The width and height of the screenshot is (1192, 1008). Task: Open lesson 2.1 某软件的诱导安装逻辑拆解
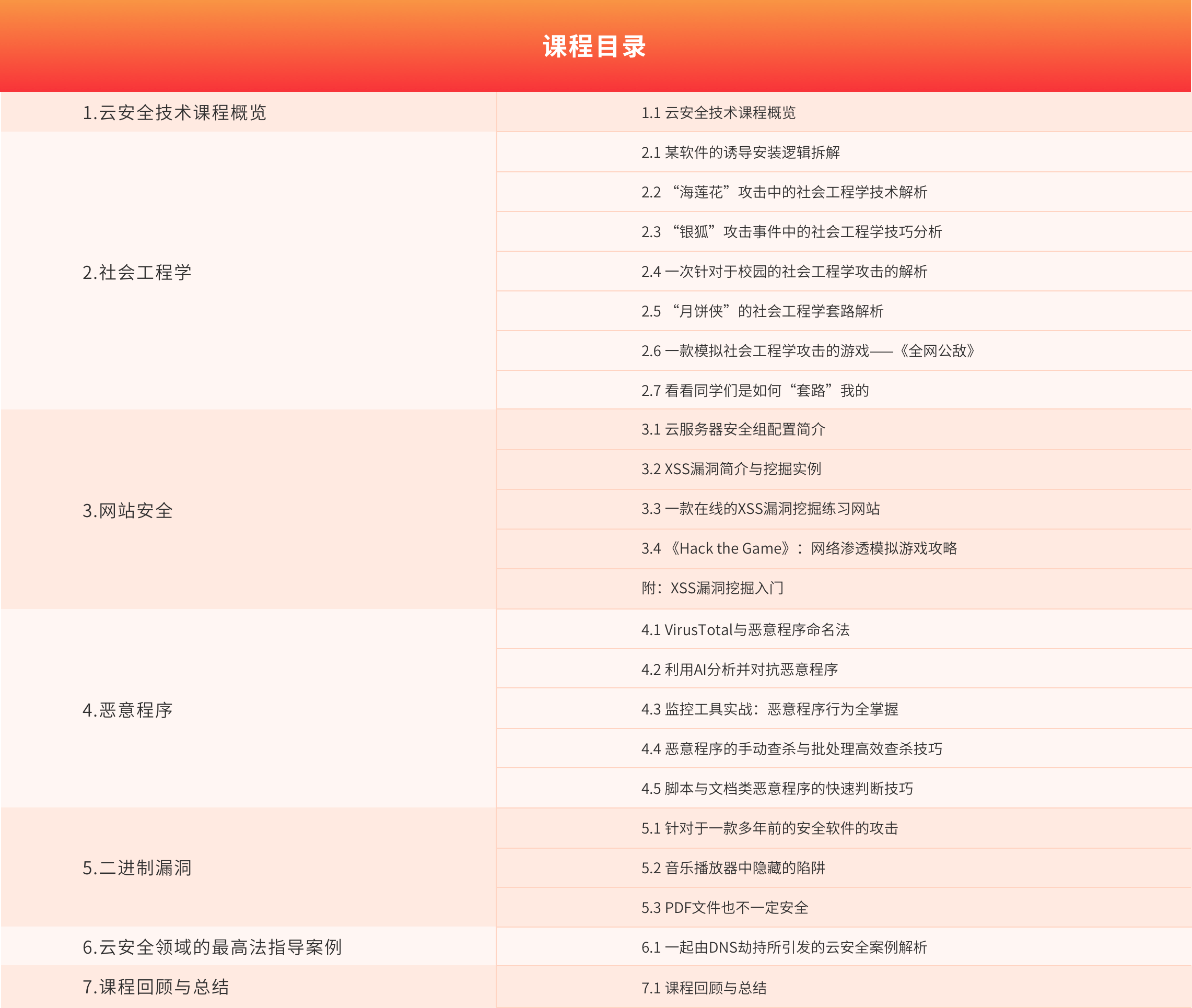[740, 153]
